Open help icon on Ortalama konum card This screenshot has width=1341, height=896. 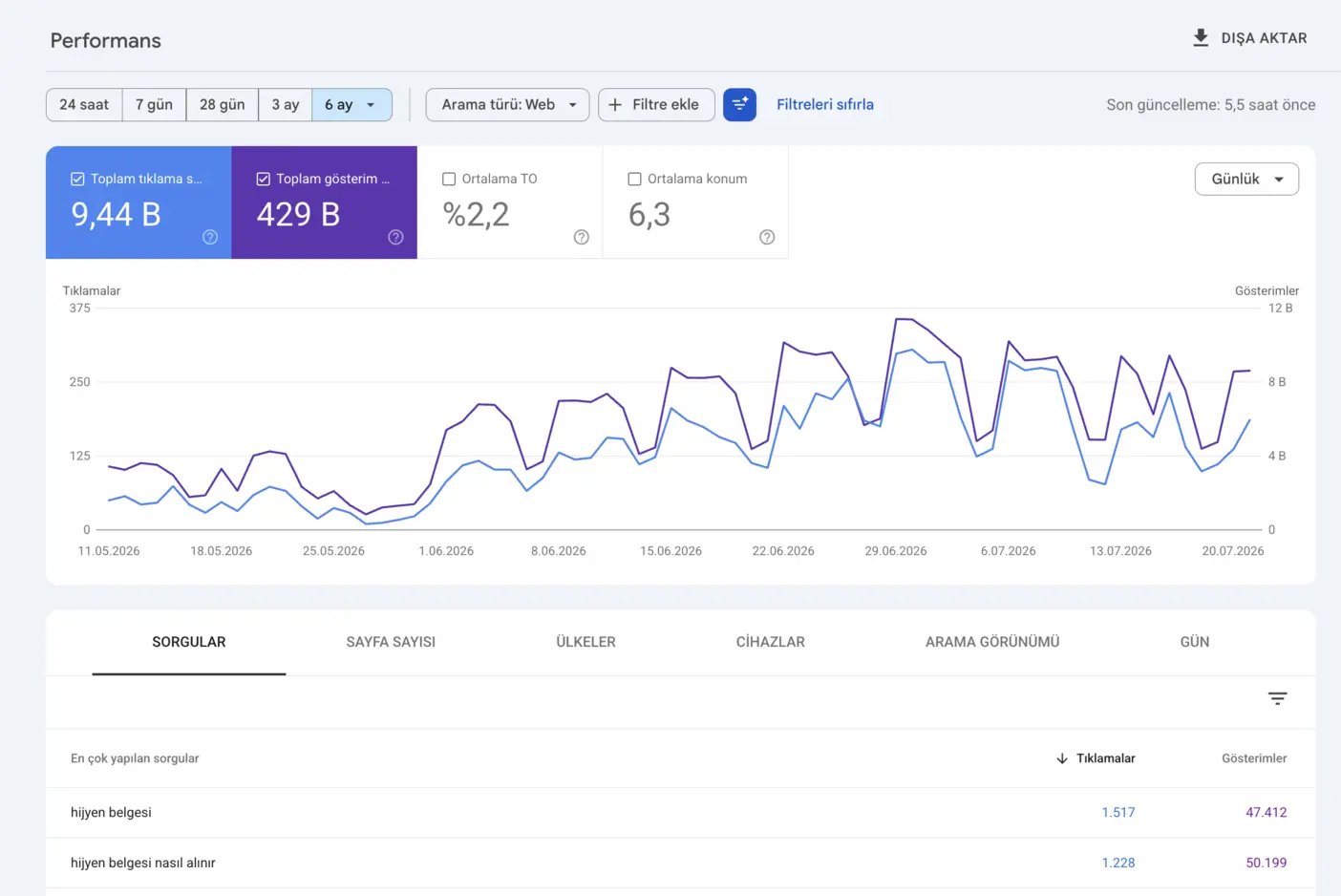[x=767, y=237]
